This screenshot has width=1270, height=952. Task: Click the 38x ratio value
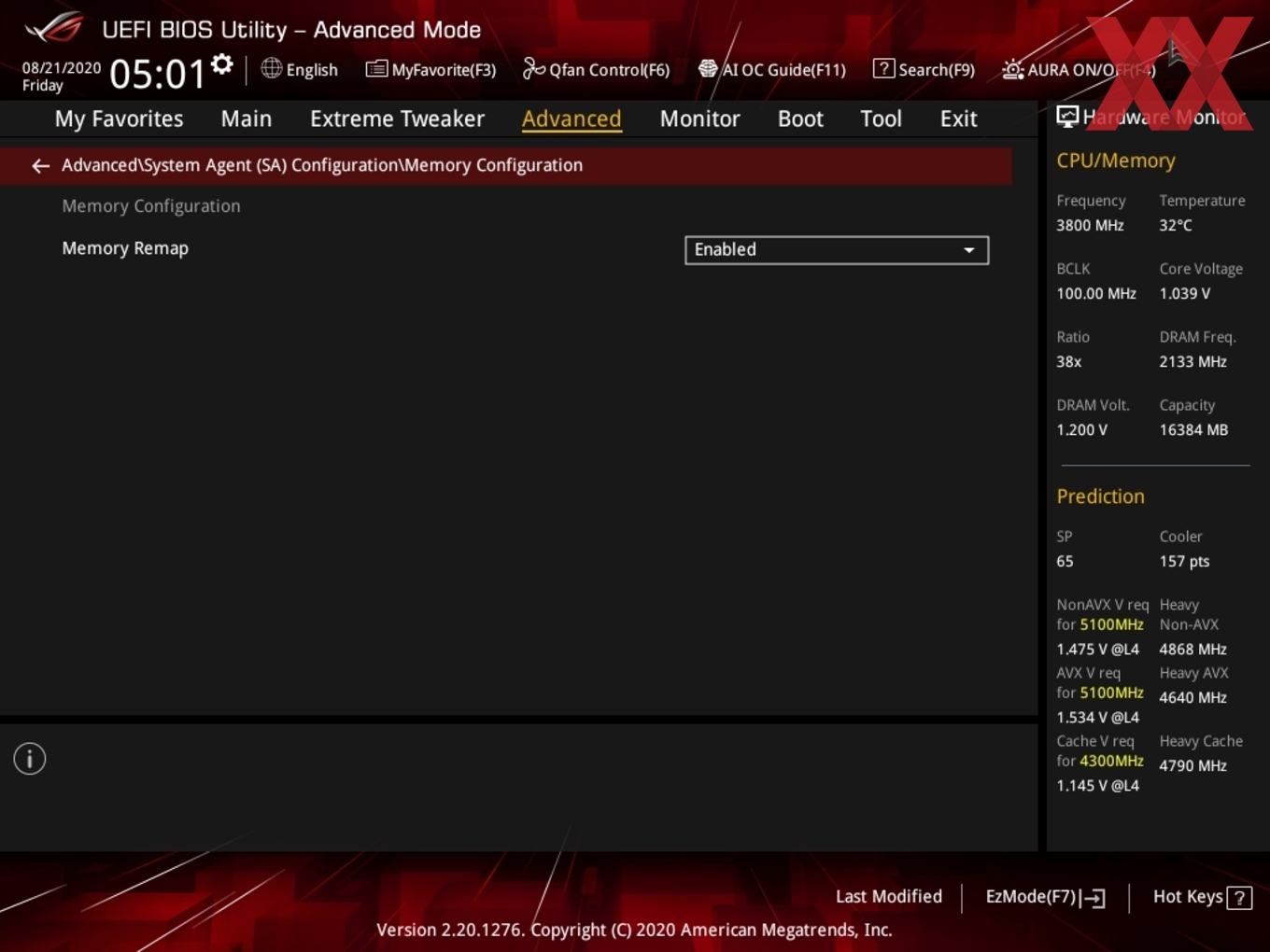(x=1069, y=361)
